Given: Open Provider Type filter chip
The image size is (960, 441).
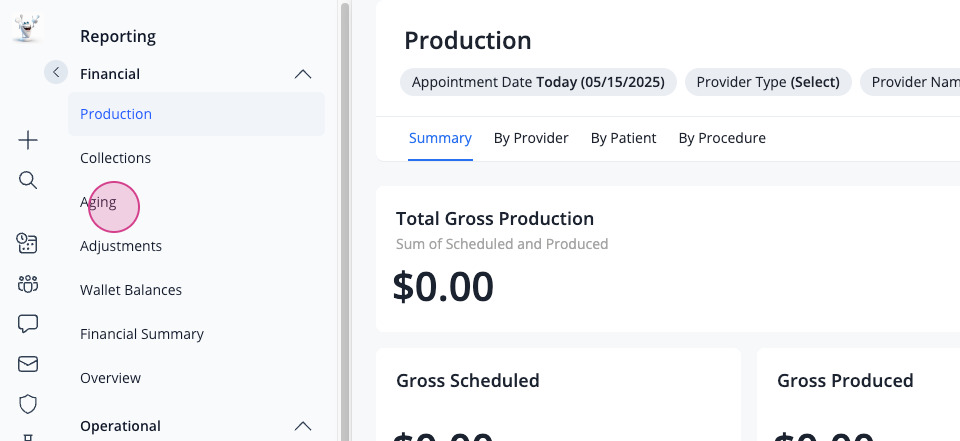Looking at the screenshot, I should [768, 82].
